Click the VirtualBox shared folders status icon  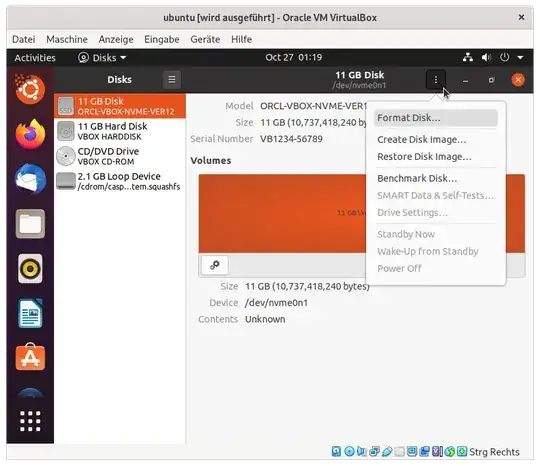pyautogui.click(x=399, y=451)
